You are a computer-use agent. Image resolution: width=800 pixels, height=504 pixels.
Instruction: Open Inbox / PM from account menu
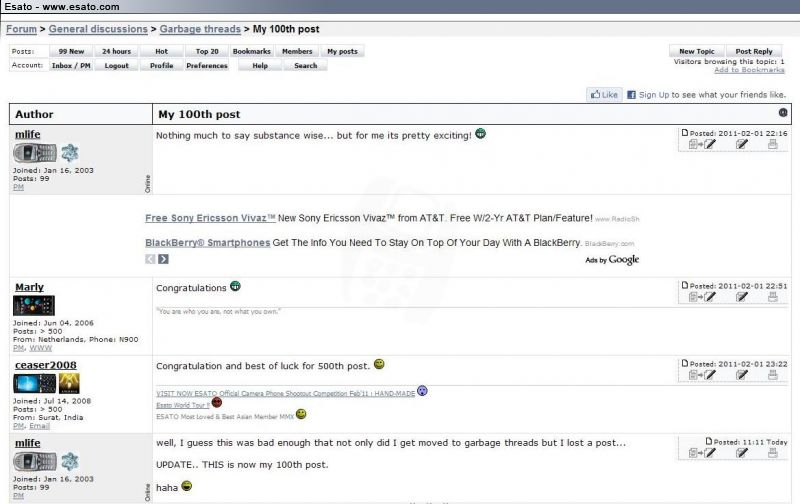pos(71,66)
